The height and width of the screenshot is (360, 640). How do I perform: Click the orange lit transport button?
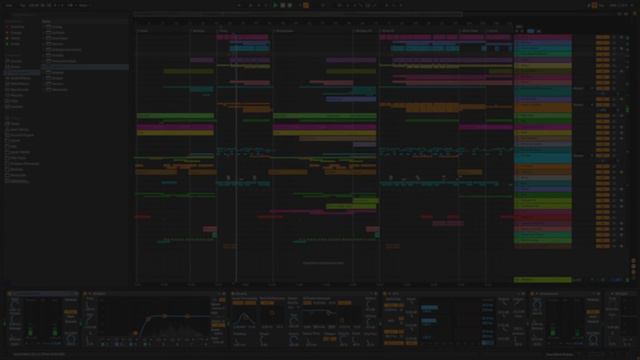pos(306,5)
